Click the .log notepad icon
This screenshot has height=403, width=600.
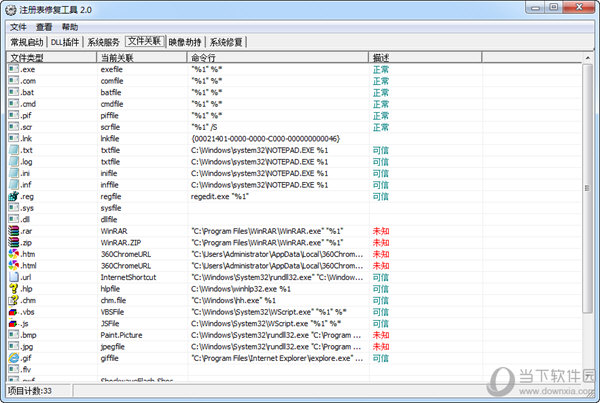pyautogui.click(x=14, y=161)
